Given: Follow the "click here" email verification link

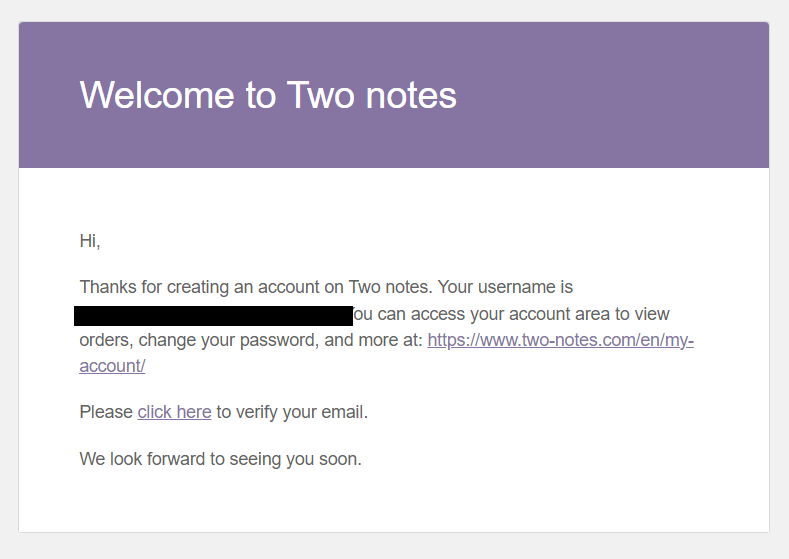Looking at the screenshot, I should (x=174, y=412).
